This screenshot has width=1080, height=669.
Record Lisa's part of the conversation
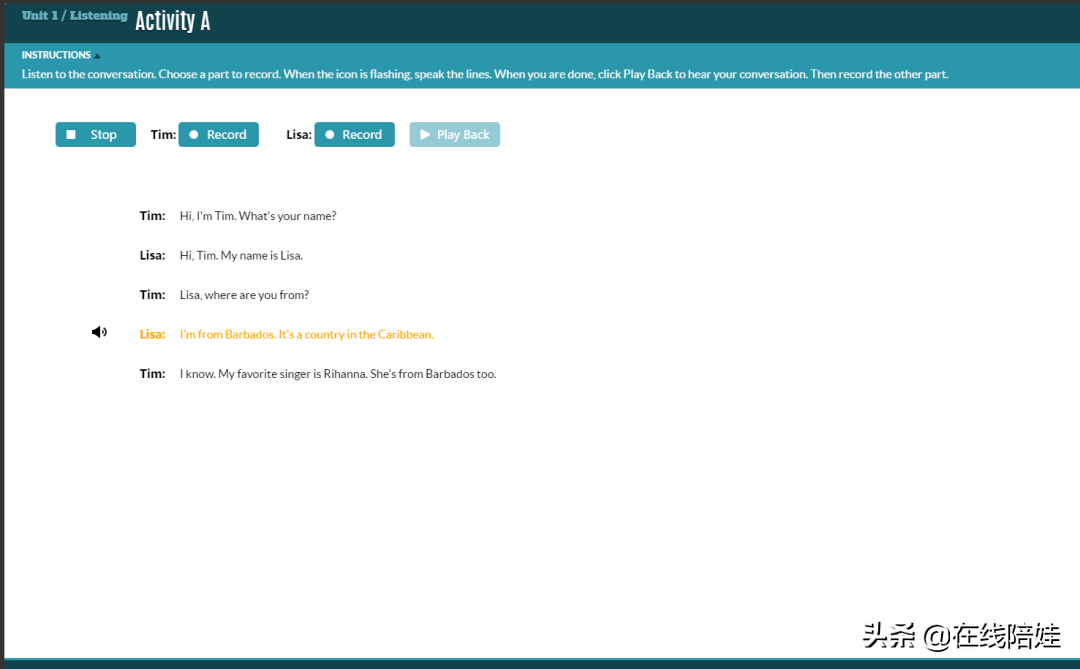(x=354, y=134)
